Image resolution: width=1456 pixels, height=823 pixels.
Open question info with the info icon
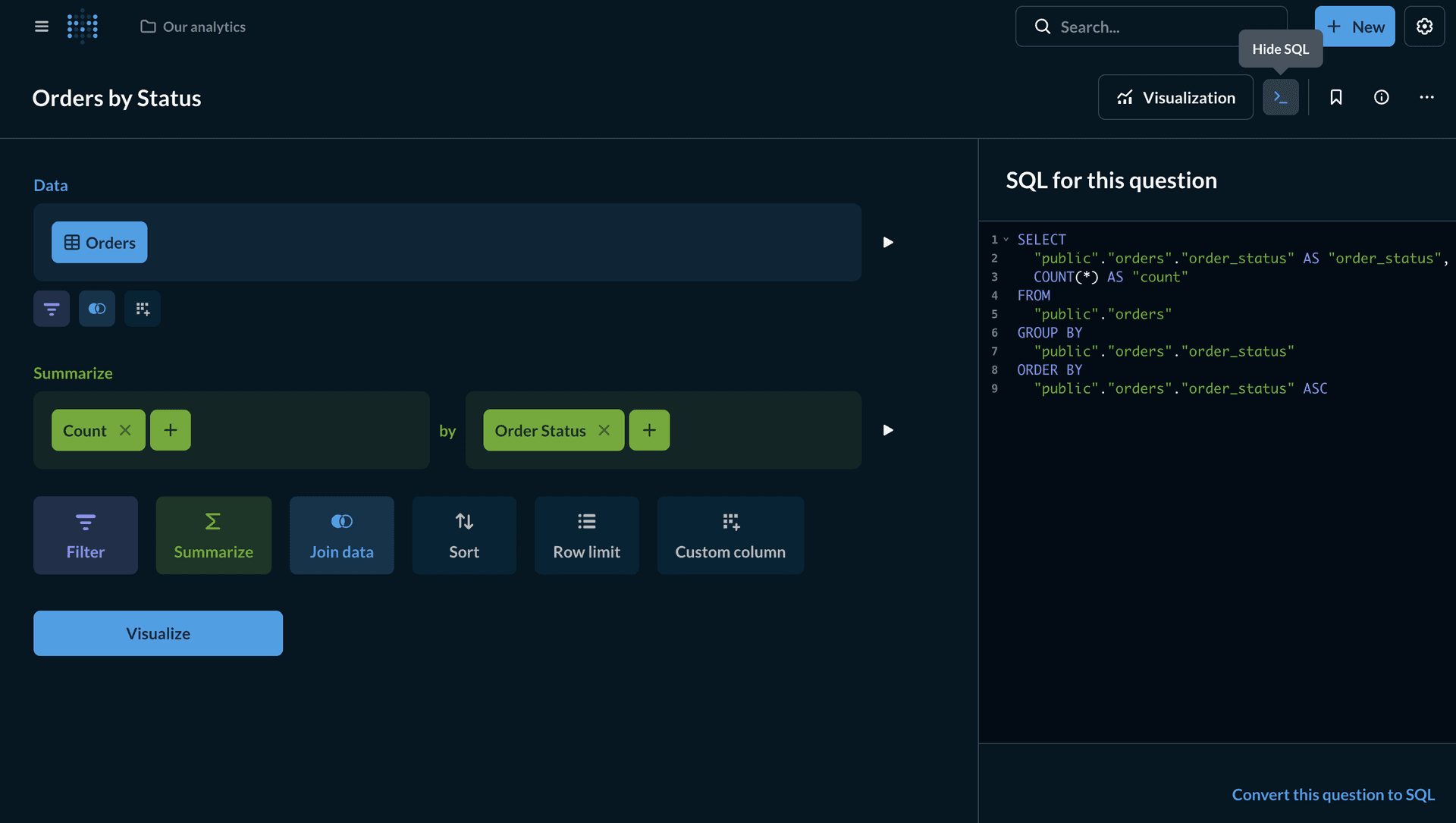pyautogui.click(x=1381, y=97)
